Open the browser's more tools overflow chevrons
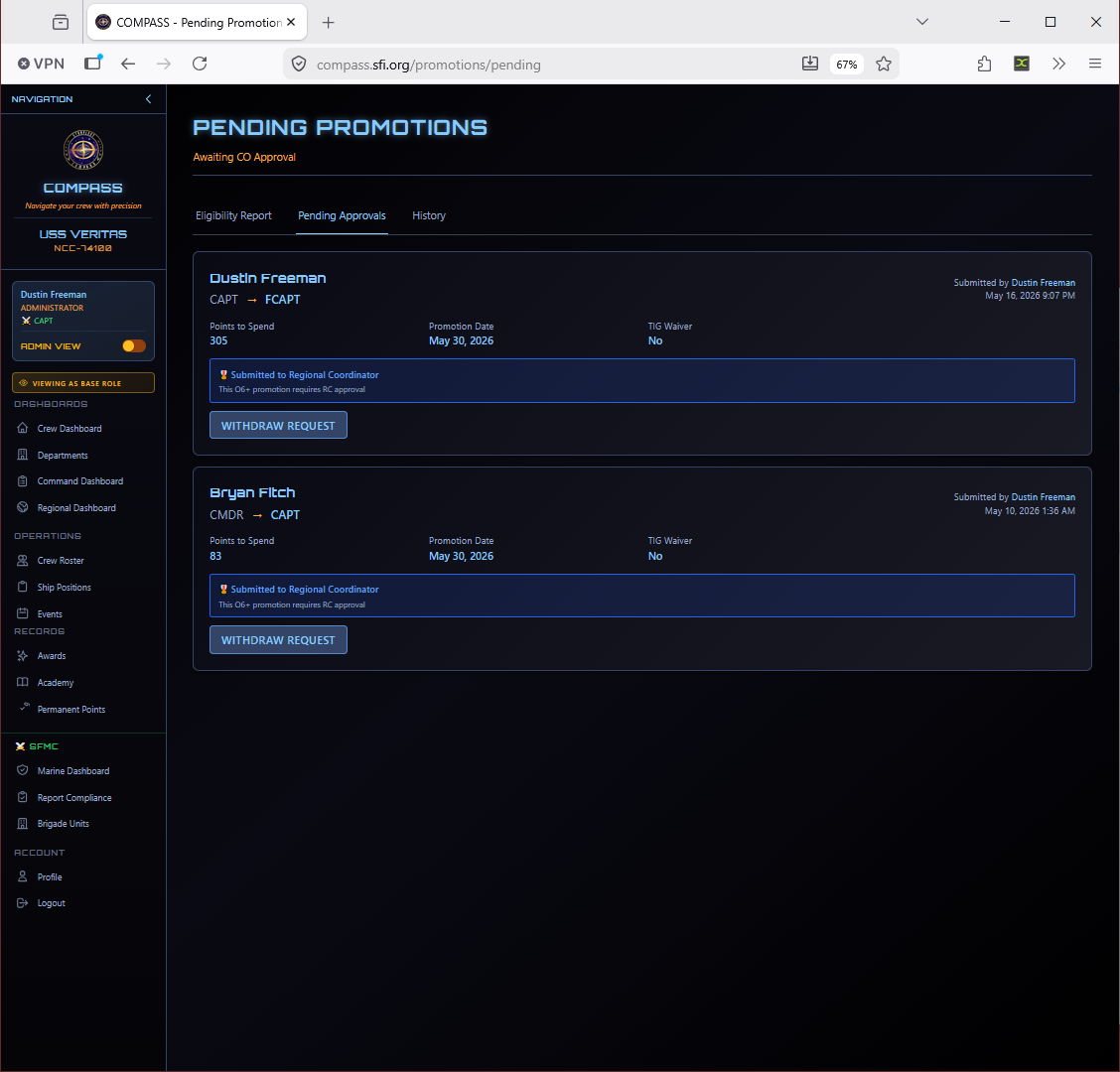 [x=1058, y=64]
